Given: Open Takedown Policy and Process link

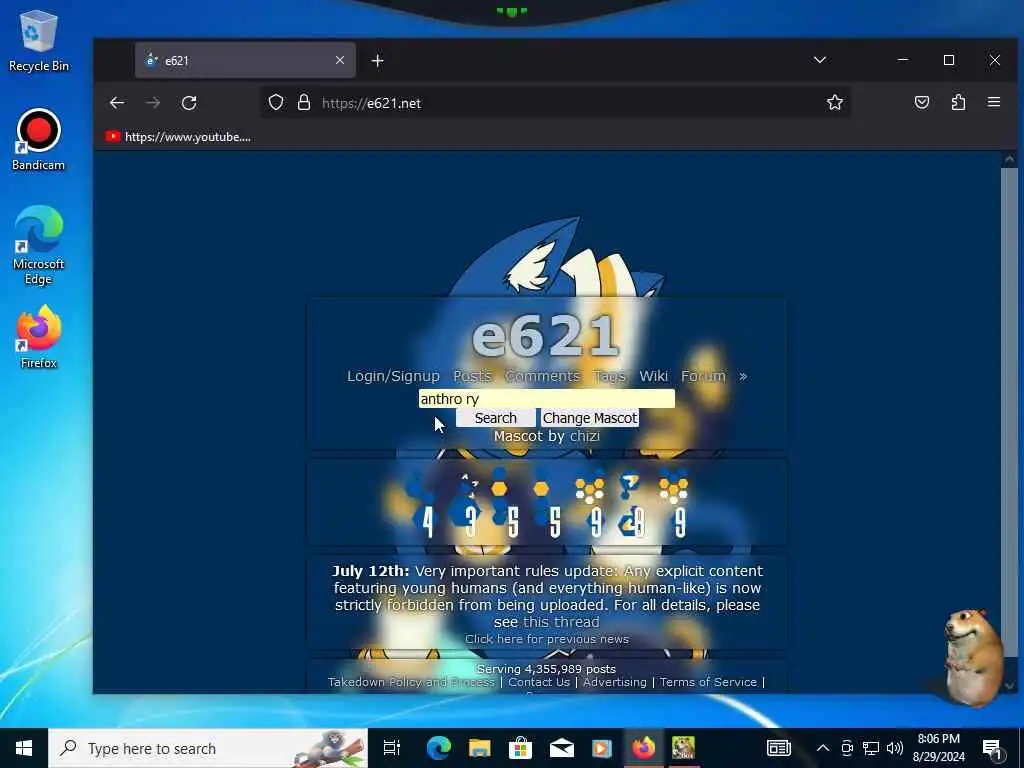Looking at the screenshot, I should click(411, 682).
